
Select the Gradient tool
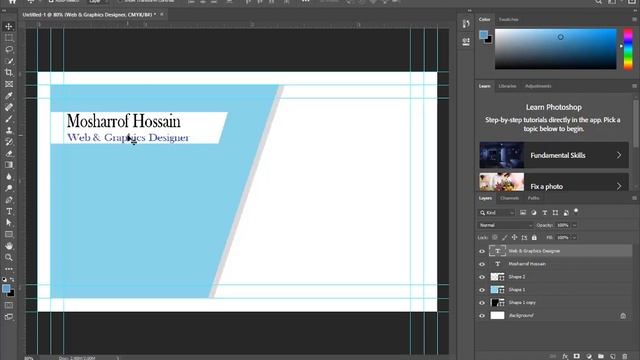point(9,165)
